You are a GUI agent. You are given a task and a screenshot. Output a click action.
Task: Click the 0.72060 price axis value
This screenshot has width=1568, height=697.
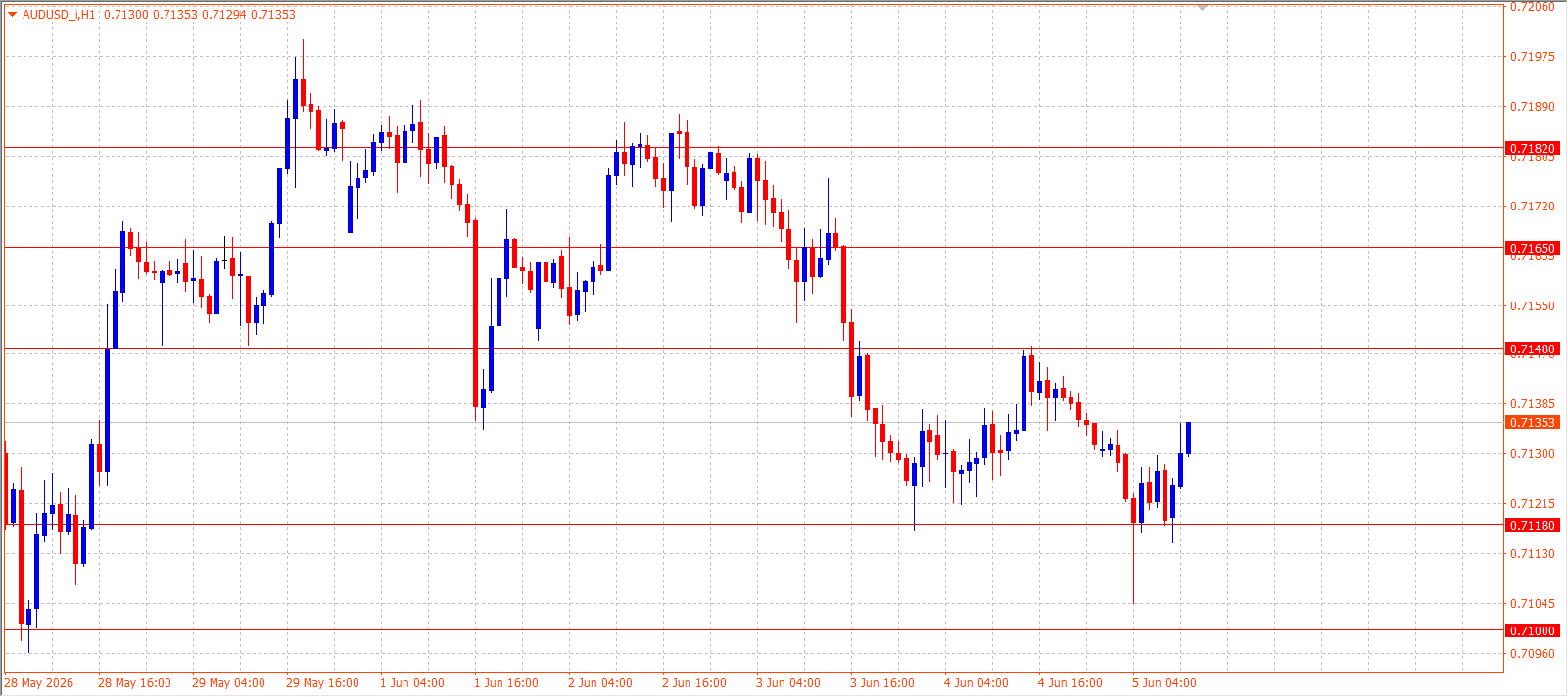point(1533,7)
